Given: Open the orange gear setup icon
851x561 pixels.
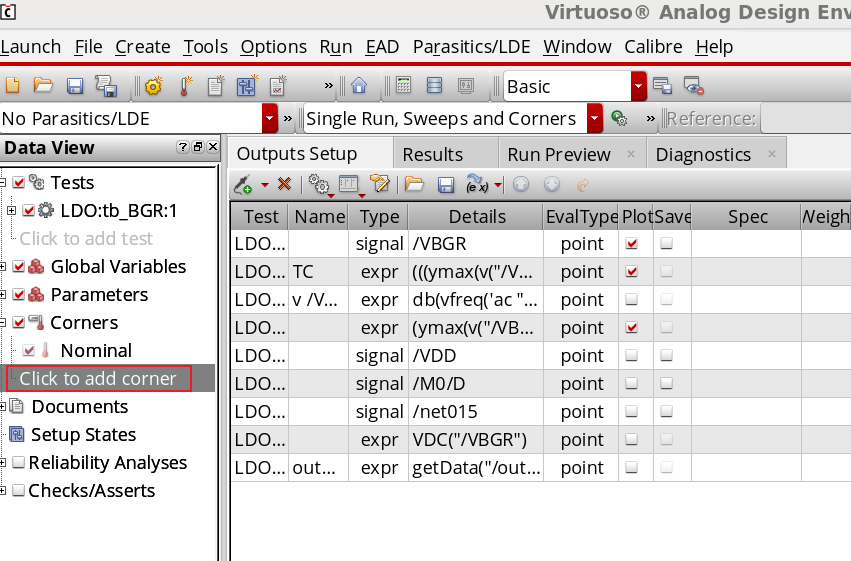Looking at the screenshot, I should point(154,86).
